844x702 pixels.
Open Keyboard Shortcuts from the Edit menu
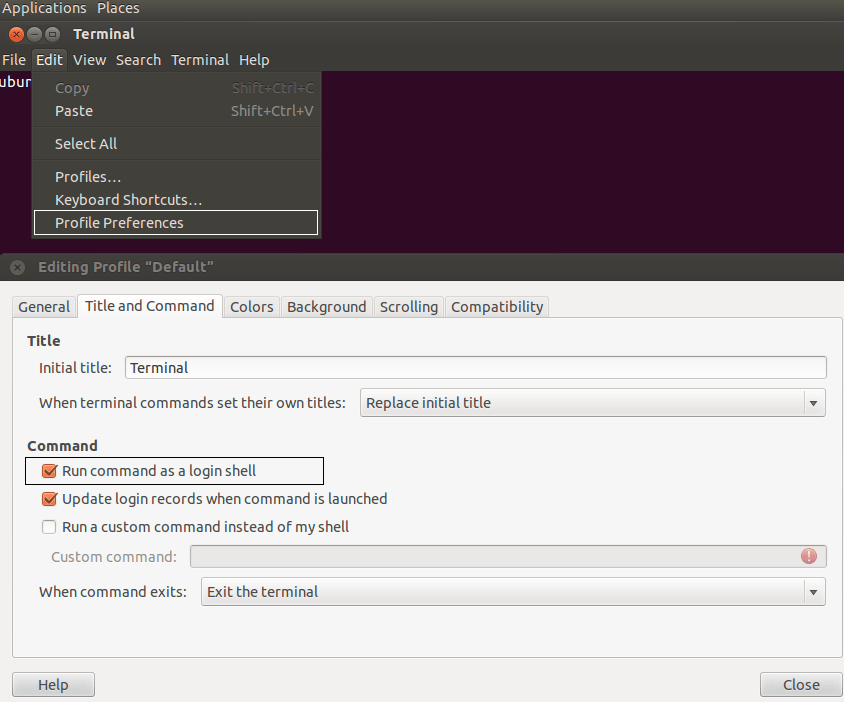tap(127, 199)
